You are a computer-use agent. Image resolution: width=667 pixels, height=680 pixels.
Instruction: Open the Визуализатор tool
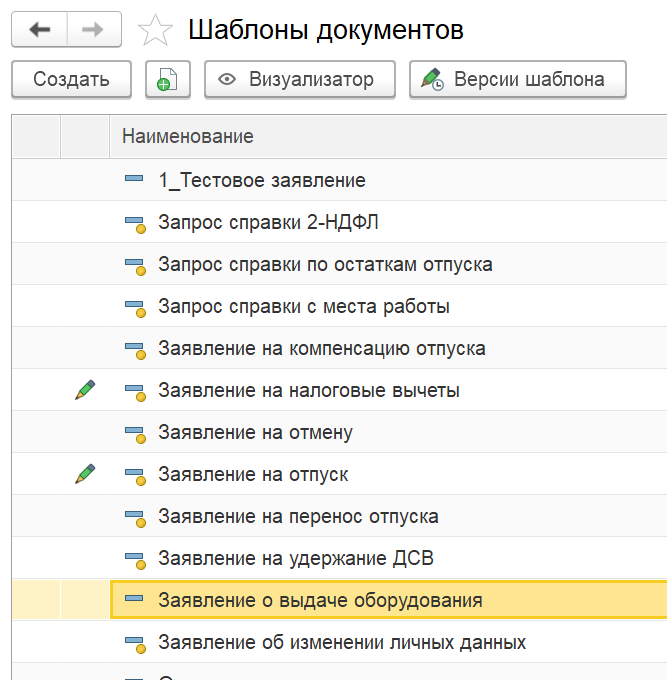tap(299, 80)
